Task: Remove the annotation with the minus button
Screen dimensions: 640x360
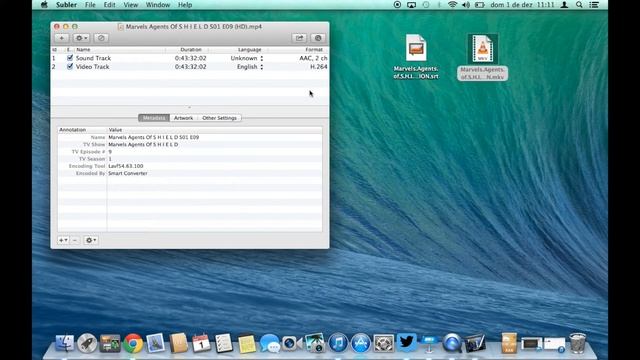Action: tap(75, 240)
